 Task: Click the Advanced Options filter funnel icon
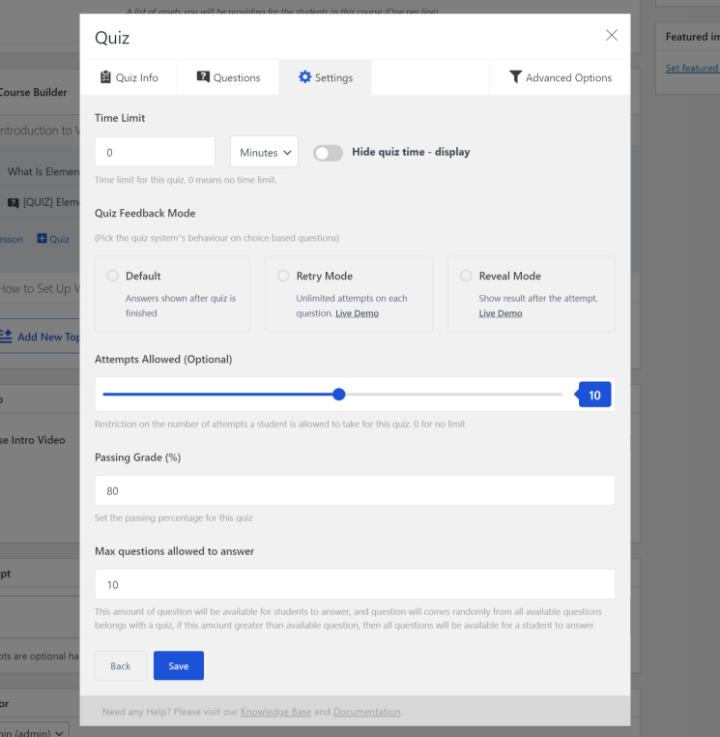(x=516, y=77)
